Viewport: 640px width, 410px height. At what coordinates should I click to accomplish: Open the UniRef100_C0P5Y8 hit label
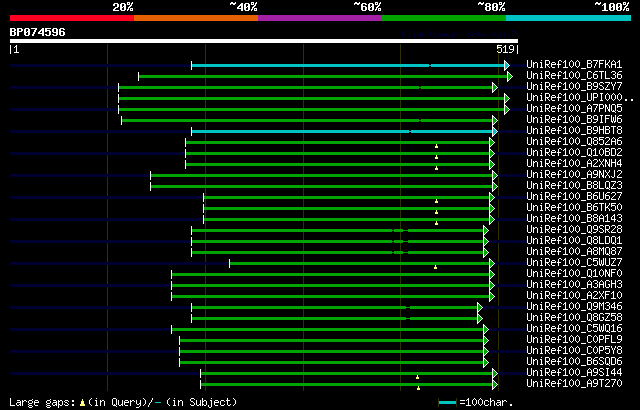[x=574, y=351]
